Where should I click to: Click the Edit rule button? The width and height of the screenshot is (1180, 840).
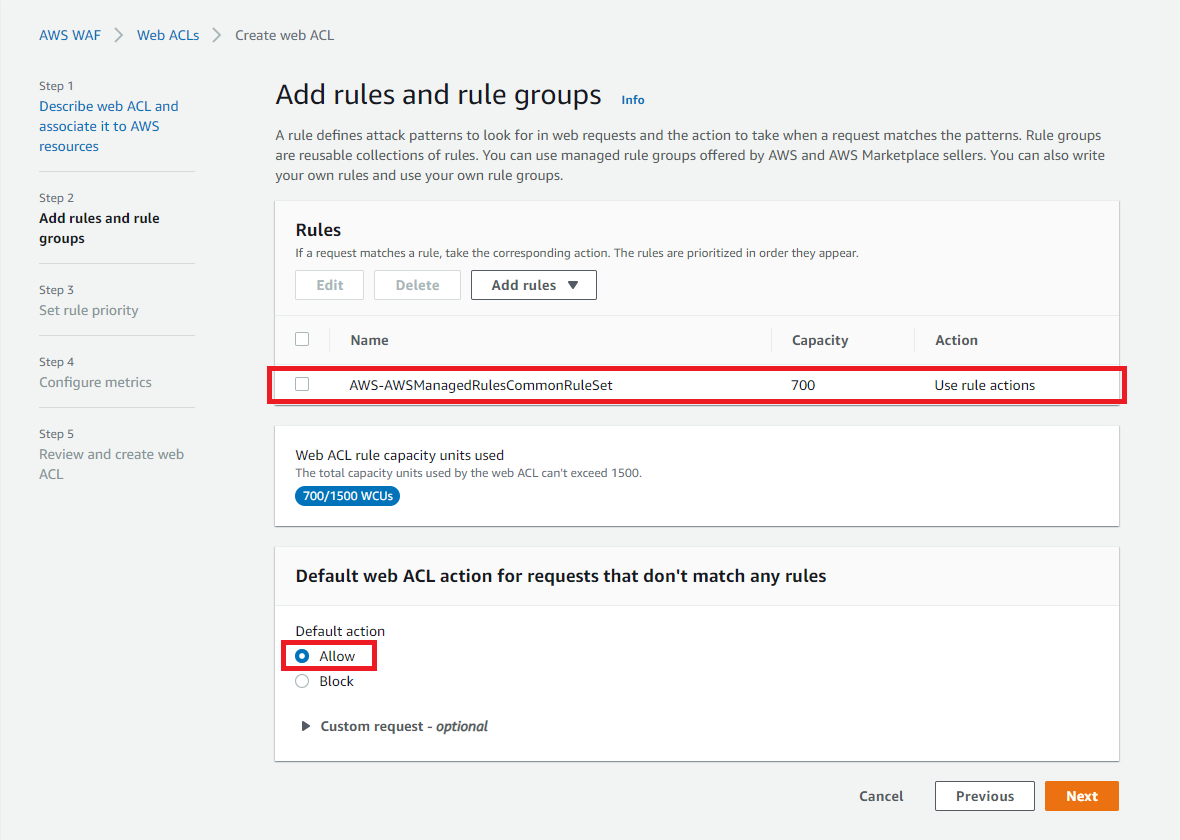click(330, 285)
